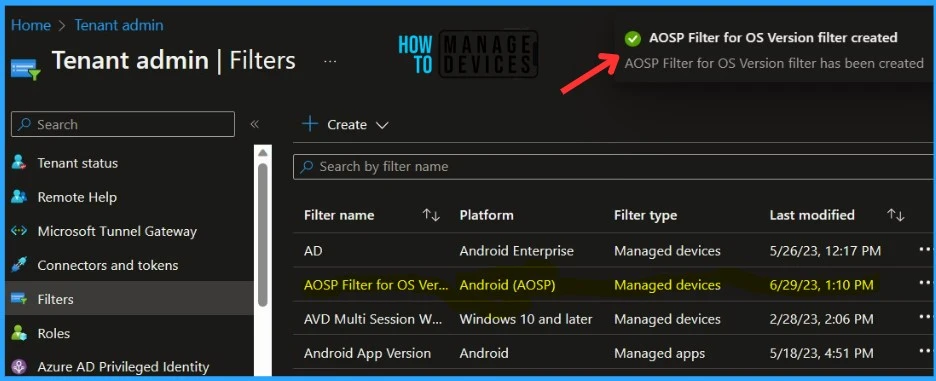This screenshot has height=381, width=936.
Task: Click the Microsoft Tunnel Gateway icon
Action: tap(19, 231)
